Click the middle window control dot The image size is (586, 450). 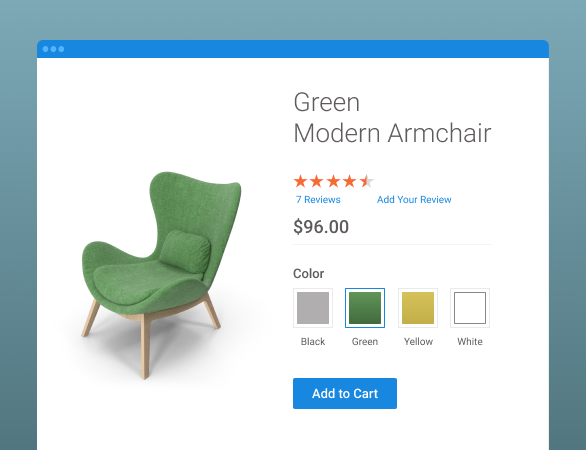[53, 49]
